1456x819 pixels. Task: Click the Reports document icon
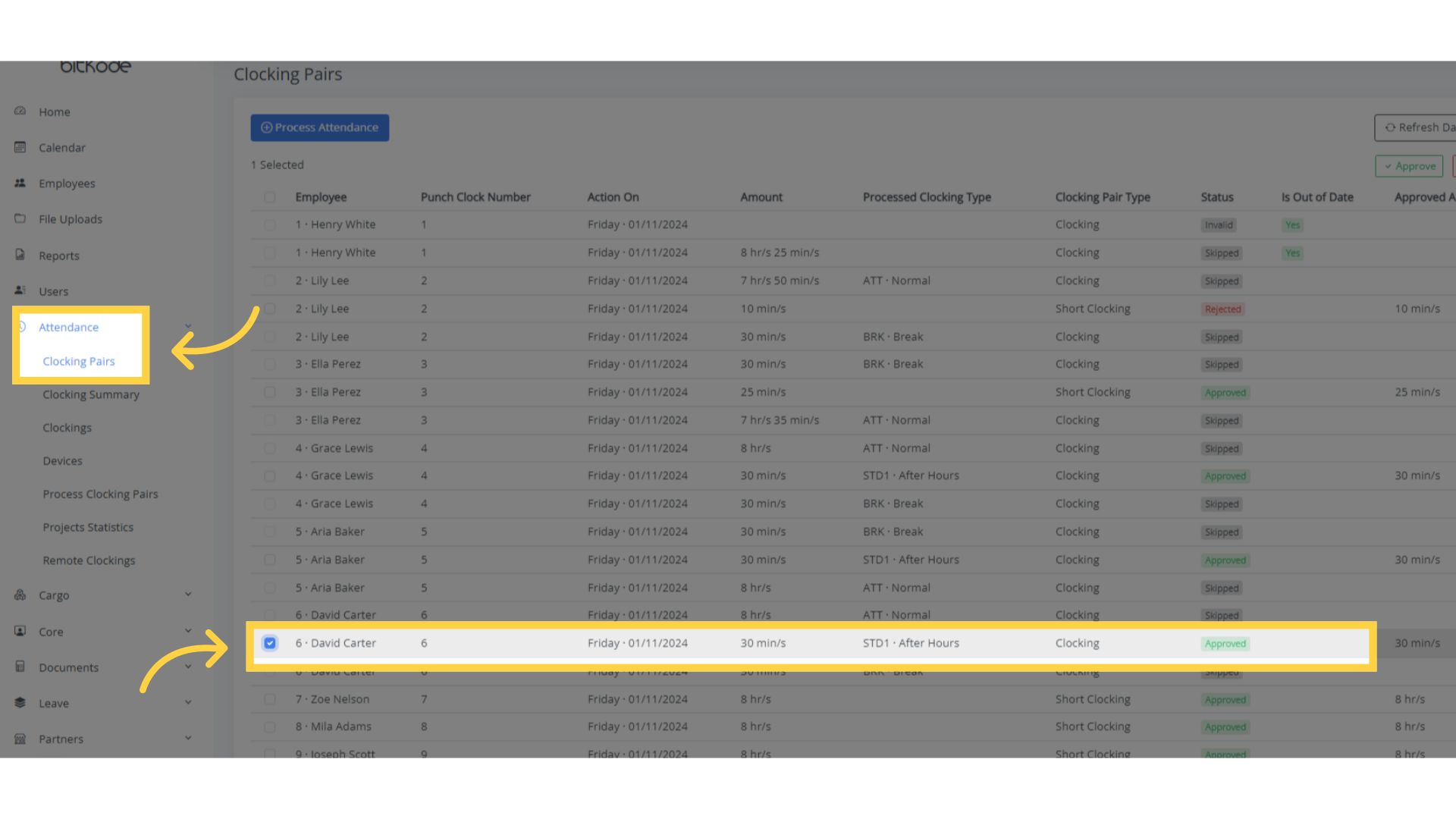pos(20,255)
